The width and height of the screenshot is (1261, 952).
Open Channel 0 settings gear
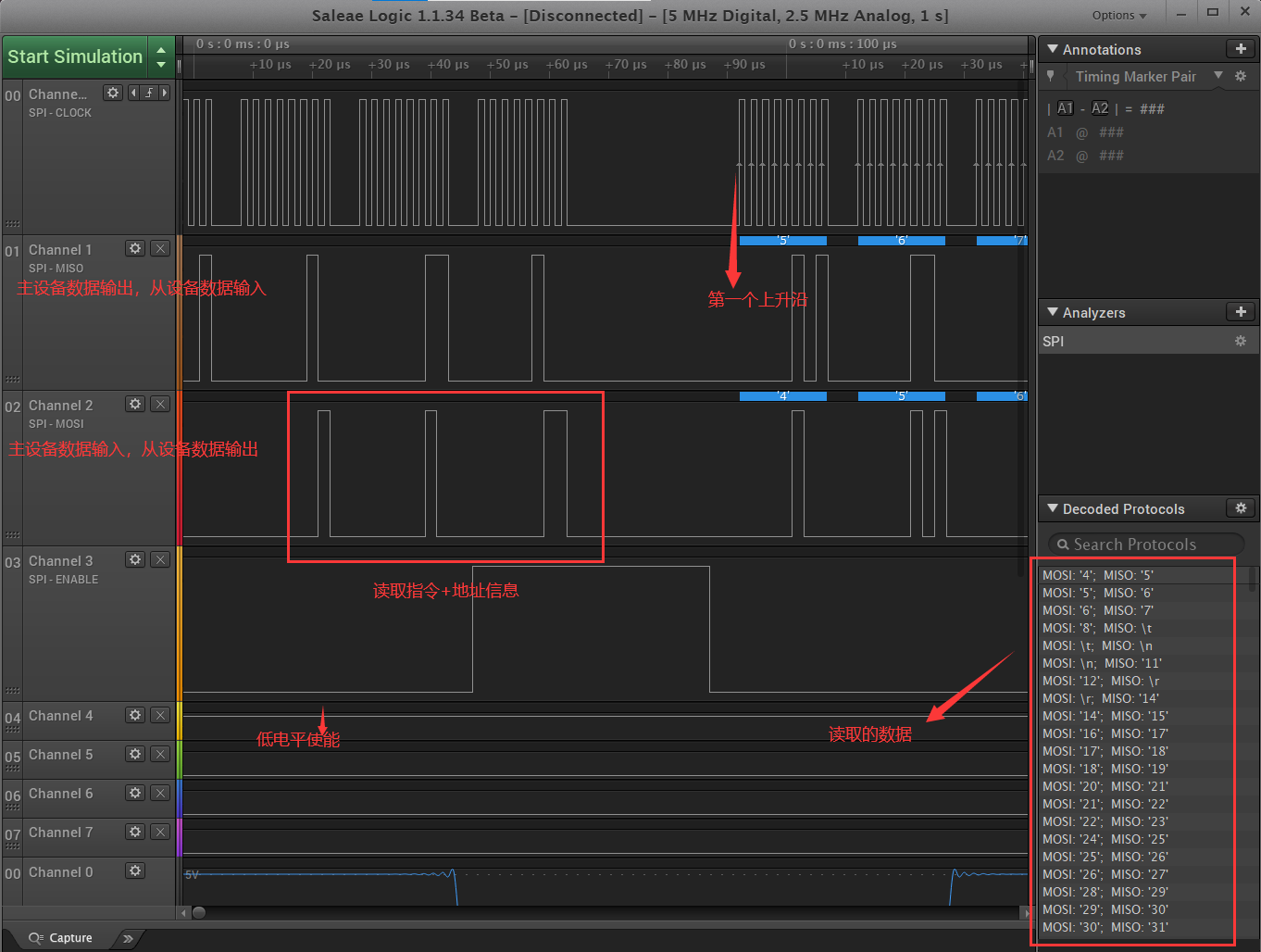click(x=134, y=871)
